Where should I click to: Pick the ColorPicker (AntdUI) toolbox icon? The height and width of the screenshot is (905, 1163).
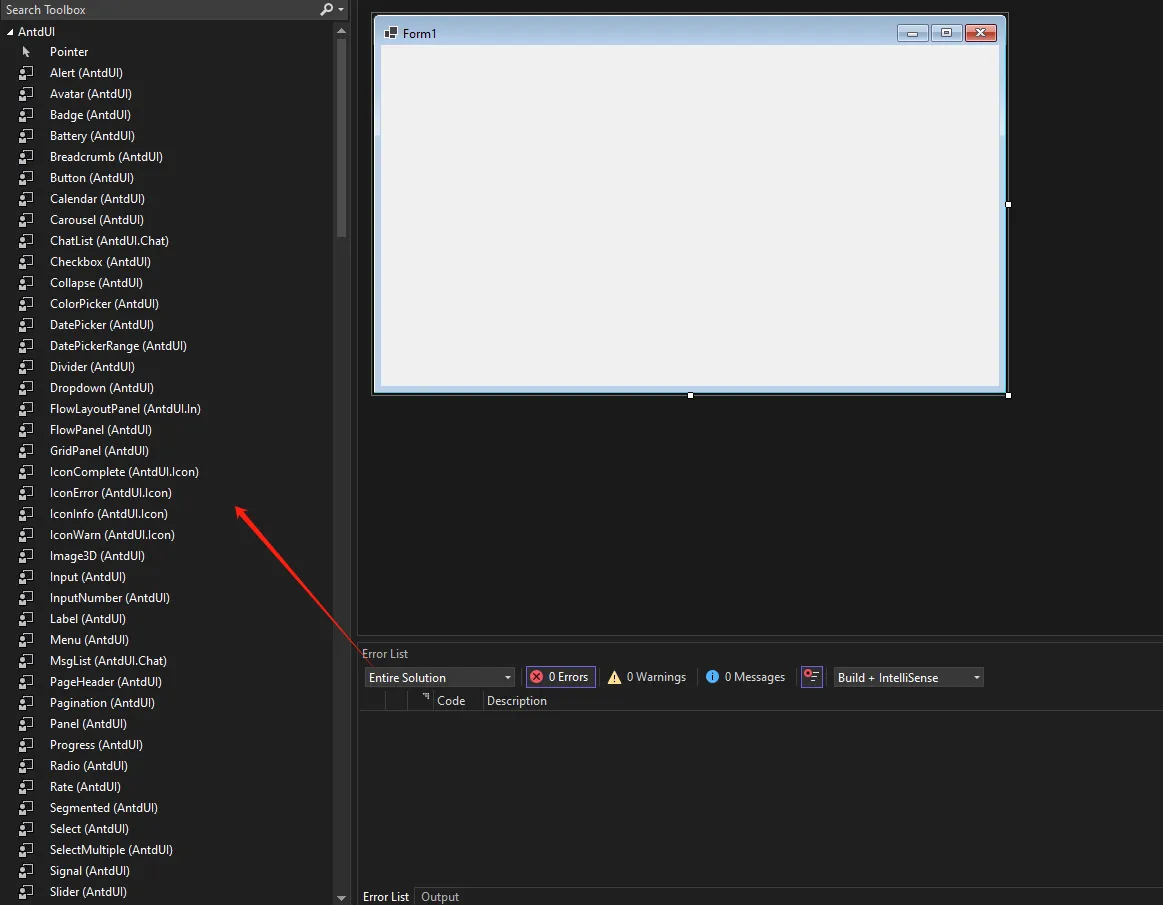27,304
